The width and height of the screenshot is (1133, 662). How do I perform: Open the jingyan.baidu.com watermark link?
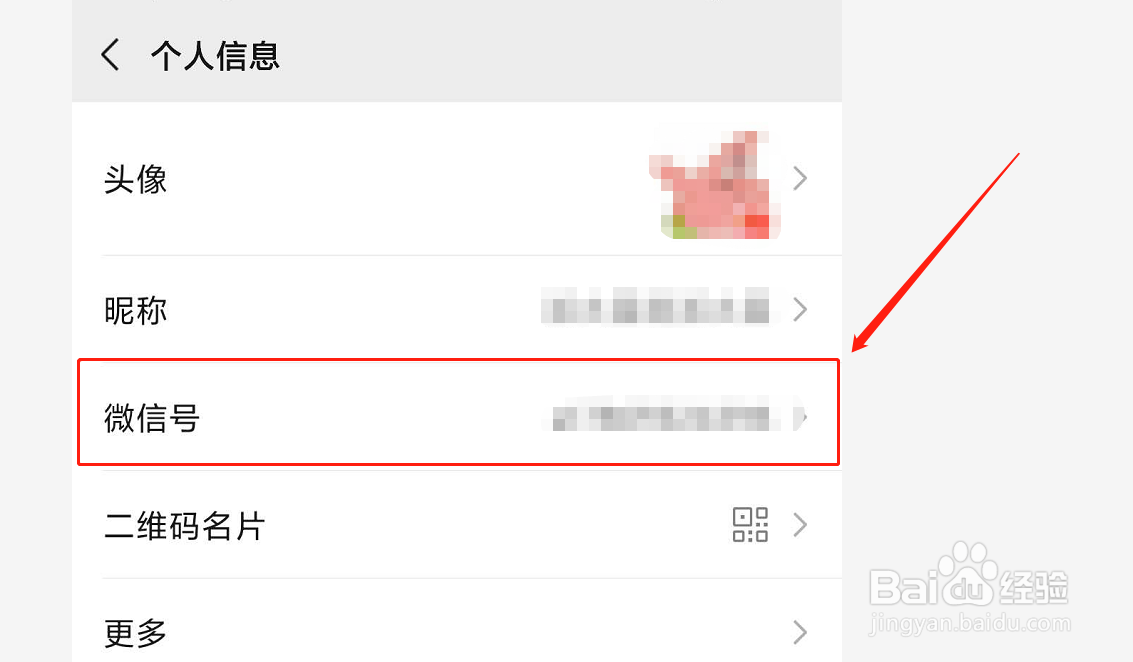coord(970,623)
